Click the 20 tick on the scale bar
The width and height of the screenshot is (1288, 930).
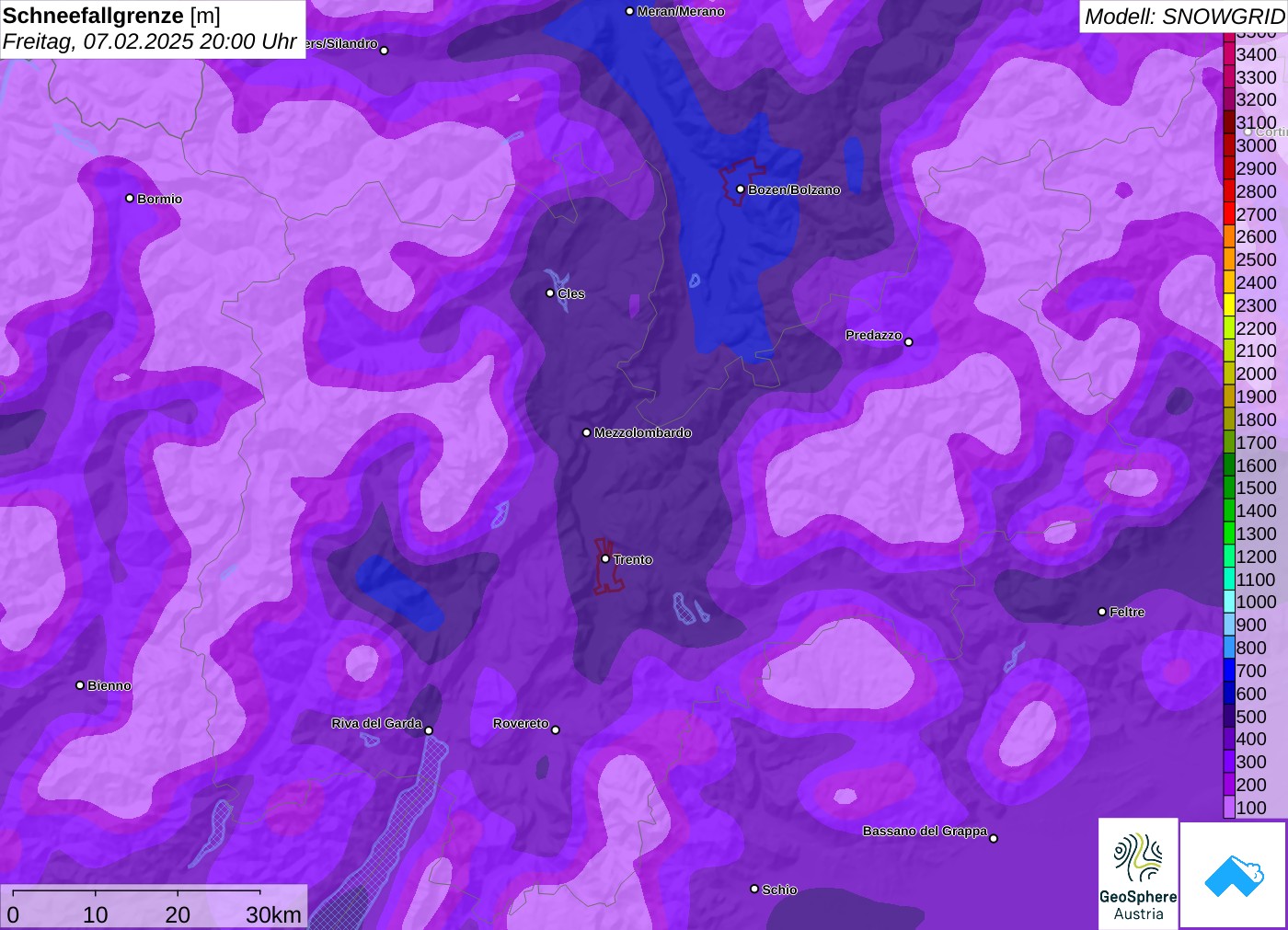[178, 914]
